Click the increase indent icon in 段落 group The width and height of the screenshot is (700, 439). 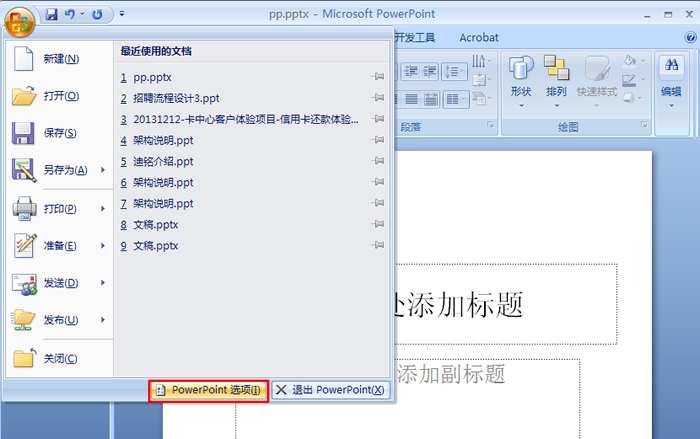pyautogui.click(x=429, y=71)
